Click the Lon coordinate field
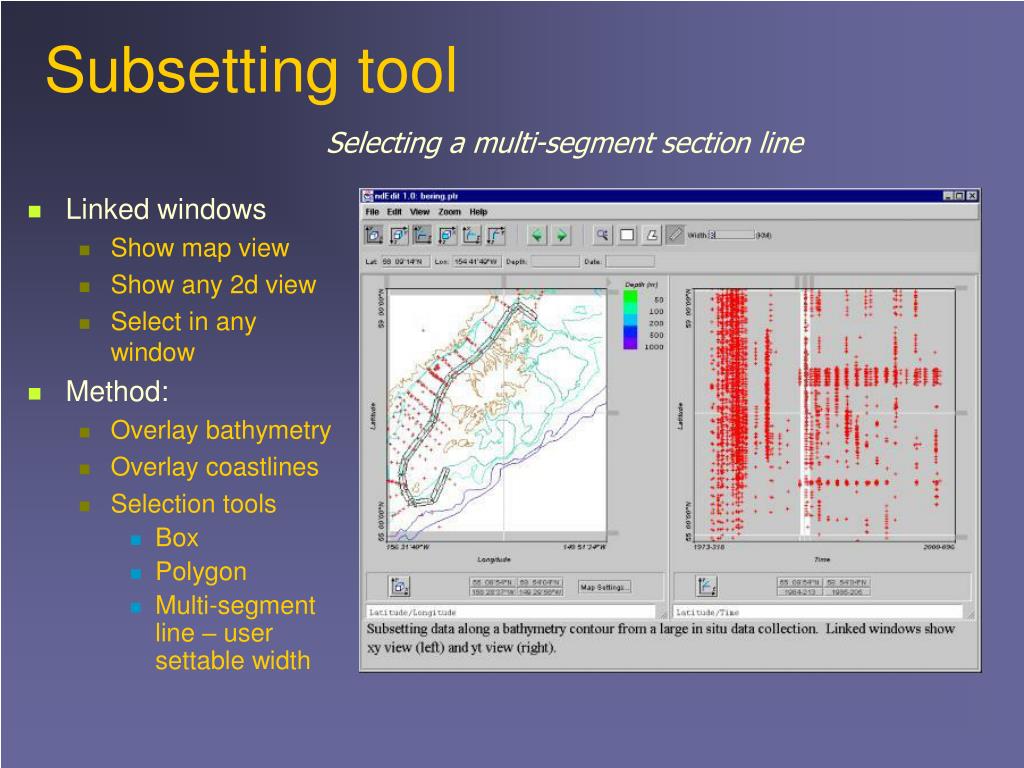 coord(476,262)
